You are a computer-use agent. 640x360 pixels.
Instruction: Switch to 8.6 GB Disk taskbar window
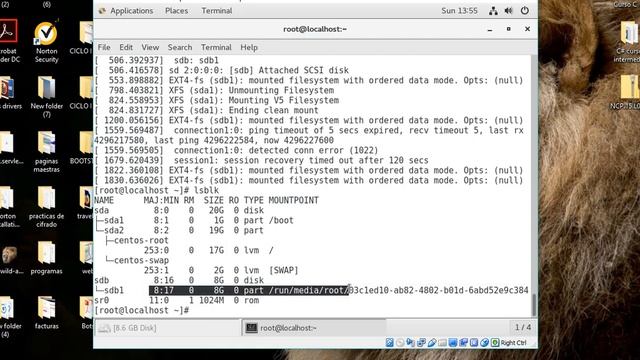click(167, 328)
